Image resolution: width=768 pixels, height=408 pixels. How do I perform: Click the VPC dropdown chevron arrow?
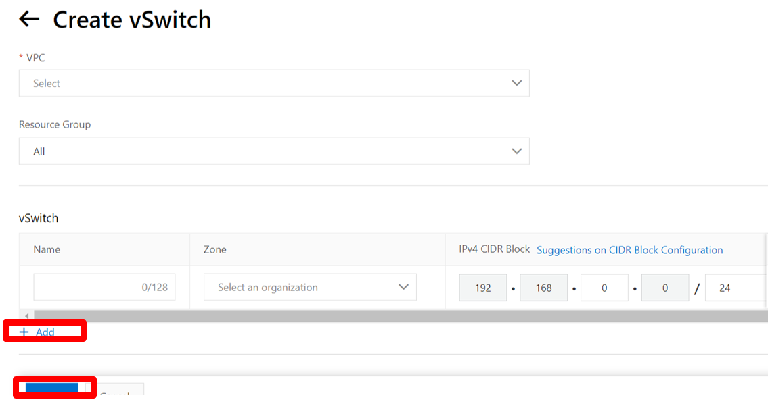tap(517, 83)
